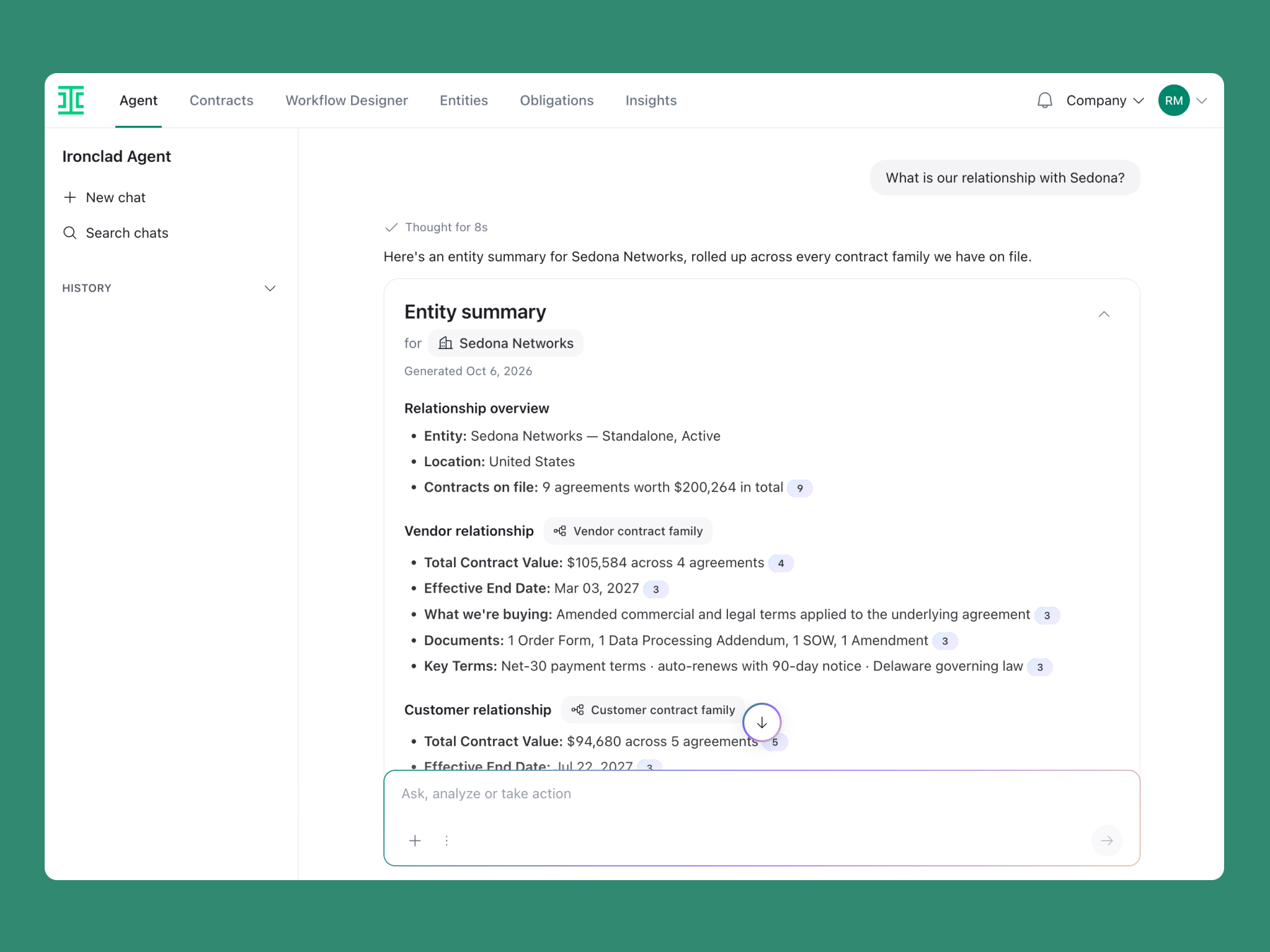Go to the Workflow Designer tab
Image resolution: width=1270 pixels, height=952 pixels.
347,100
